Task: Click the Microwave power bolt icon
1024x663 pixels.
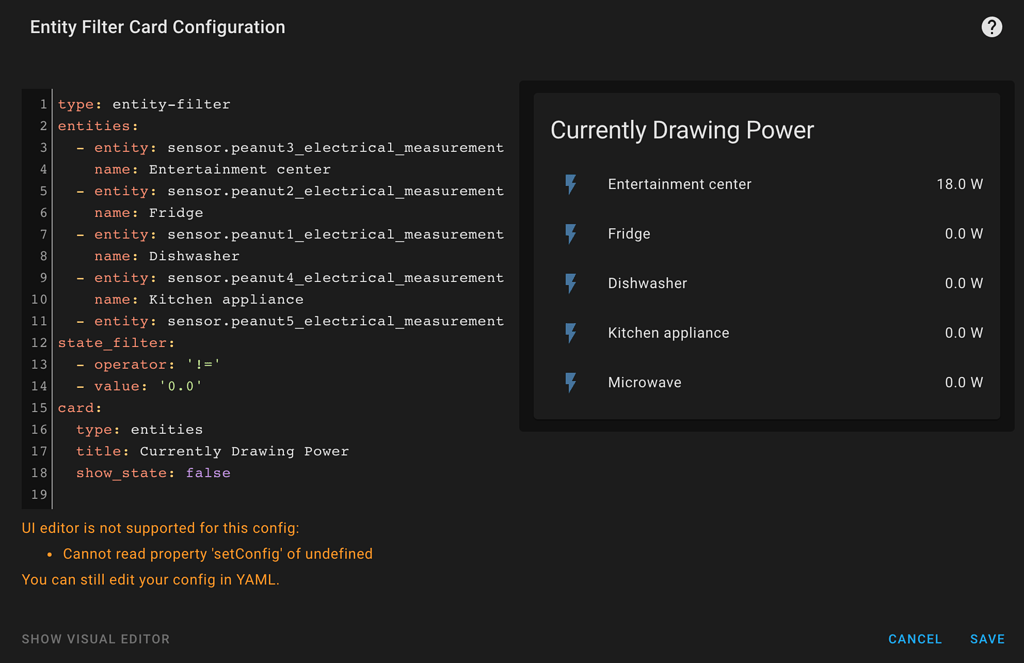Action: [x=571, y=382]
